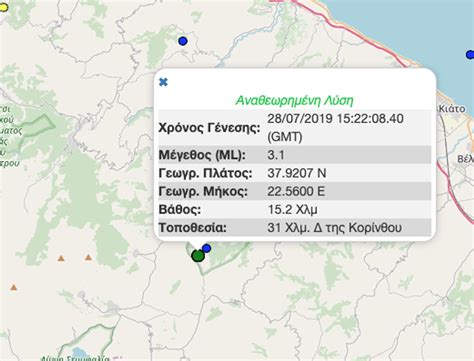Click depth value 15.2 Χλμ
This screenshot has width=474, height=361.
(x=292, y=210)
